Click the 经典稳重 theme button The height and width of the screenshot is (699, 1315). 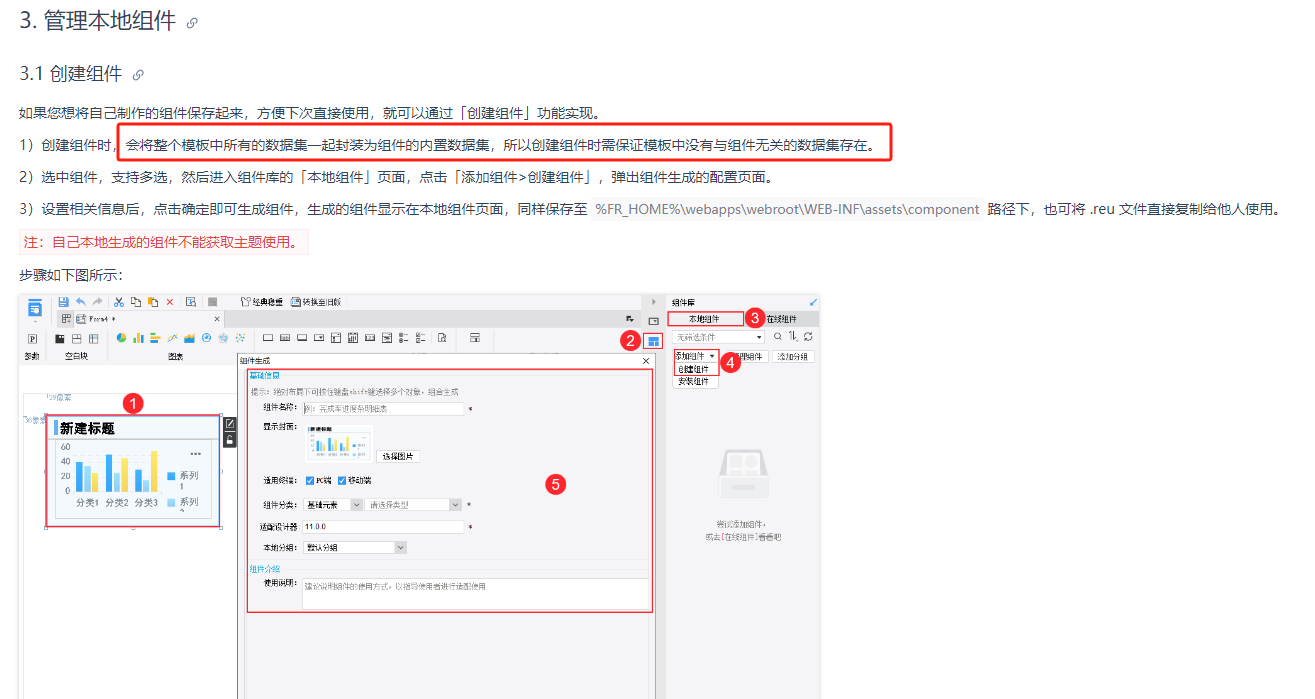click(x=261, y=302)
